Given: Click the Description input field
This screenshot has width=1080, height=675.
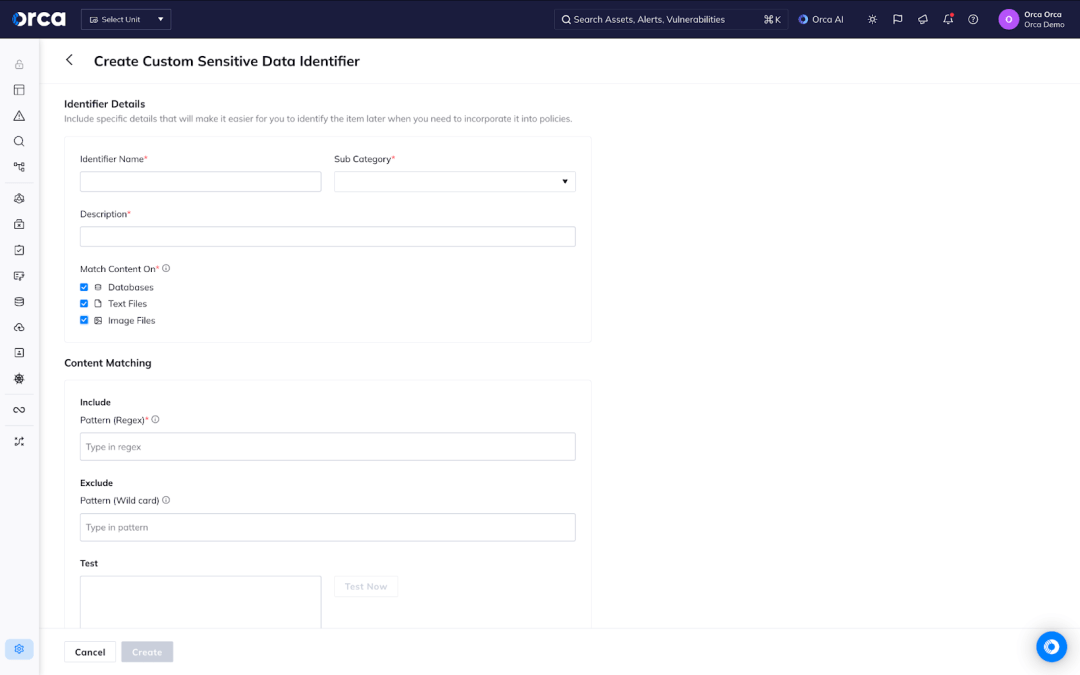Looking at the screenshot, I should [328, 237].
